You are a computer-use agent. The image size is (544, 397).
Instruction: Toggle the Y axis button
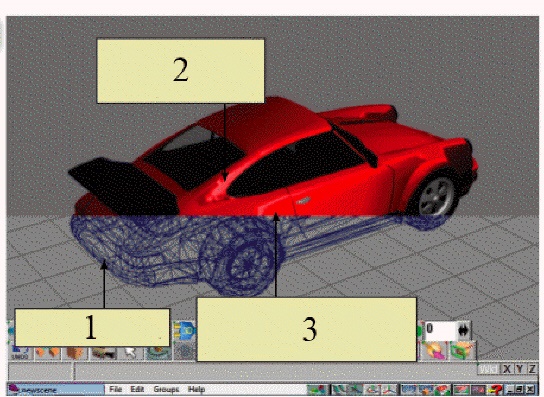tap(519, 369)
